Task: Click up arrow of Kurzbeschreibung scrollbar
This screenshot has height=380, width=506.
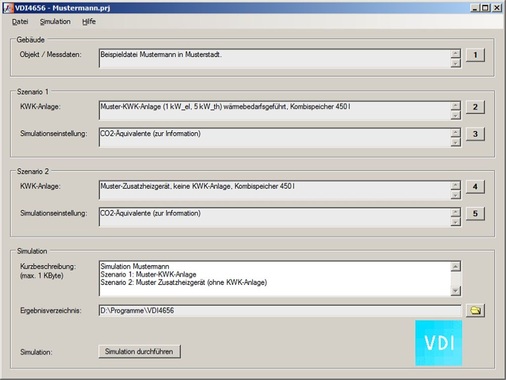Action: click(x=456, y=266)
